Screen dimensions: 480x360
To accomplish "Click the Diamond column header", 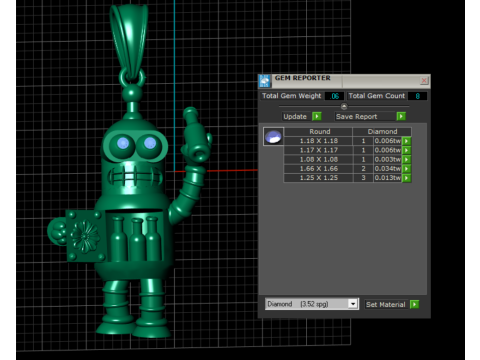I will point(382,132).
